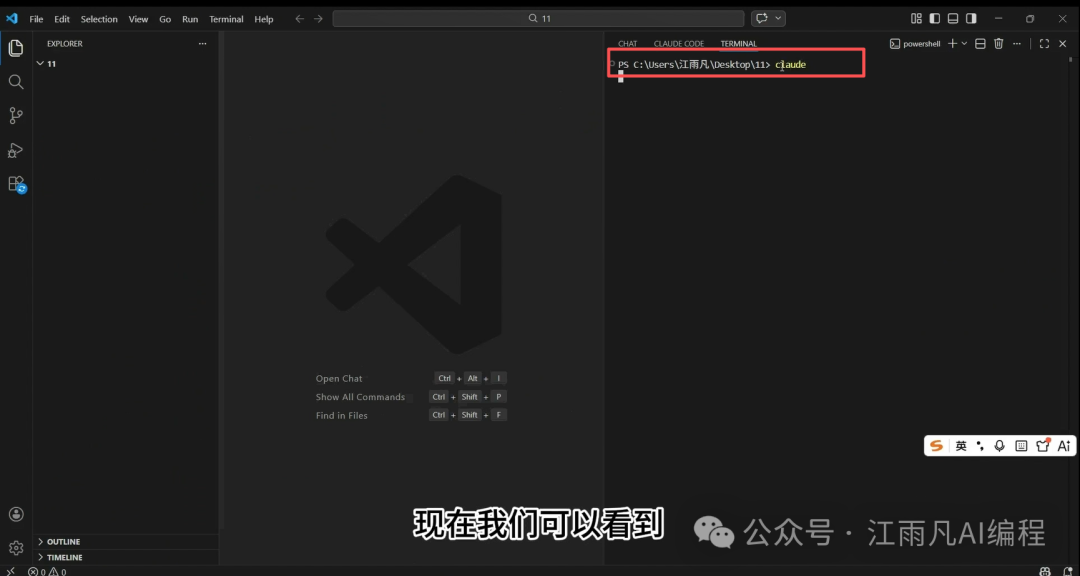Screen dimensions: 1080x576
Task: Open the Accounts menu icon
Action: coord(16,514)
